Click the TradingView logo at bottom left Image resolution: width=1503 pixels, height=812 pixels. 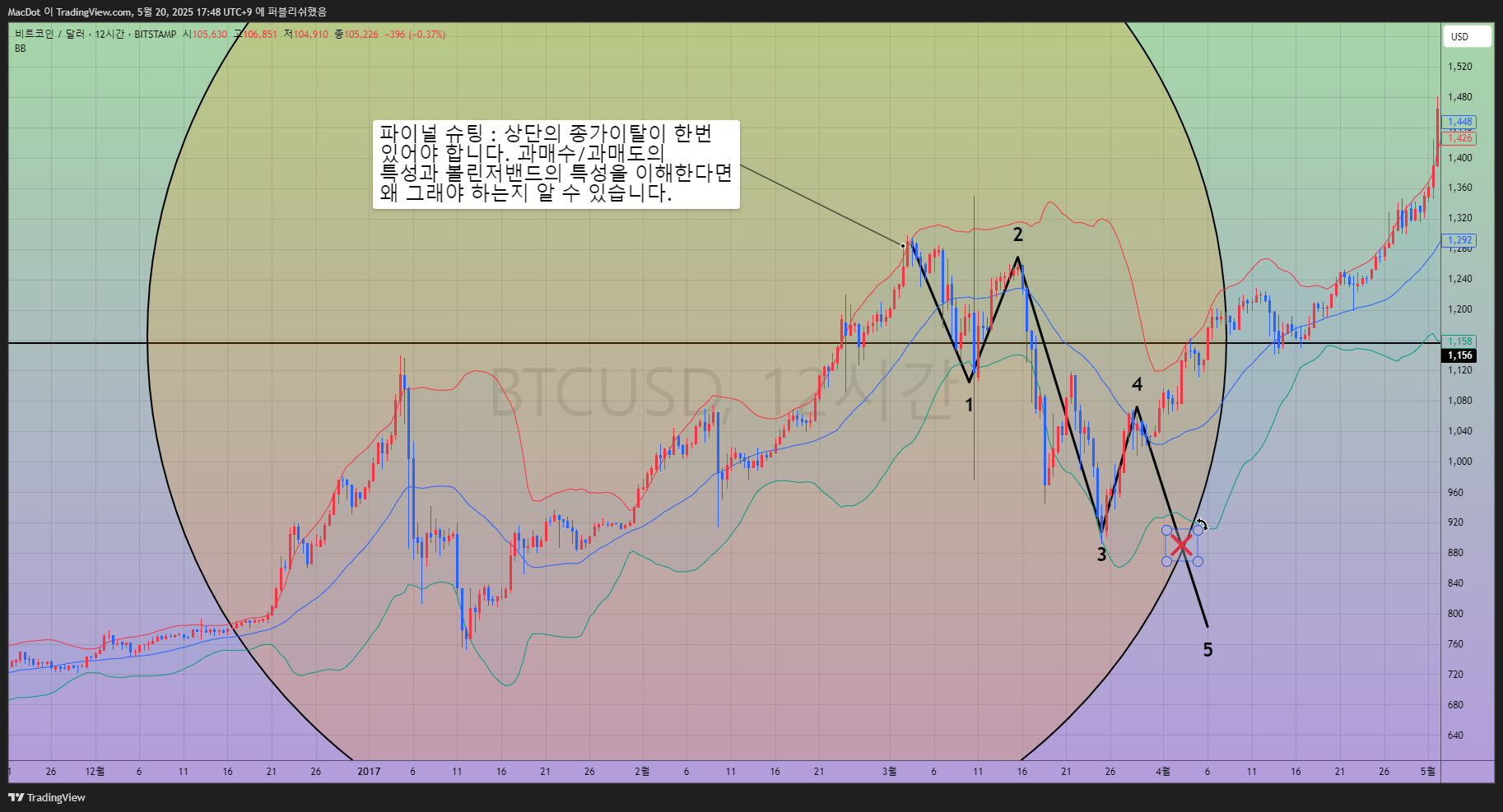tap(47, 797)
